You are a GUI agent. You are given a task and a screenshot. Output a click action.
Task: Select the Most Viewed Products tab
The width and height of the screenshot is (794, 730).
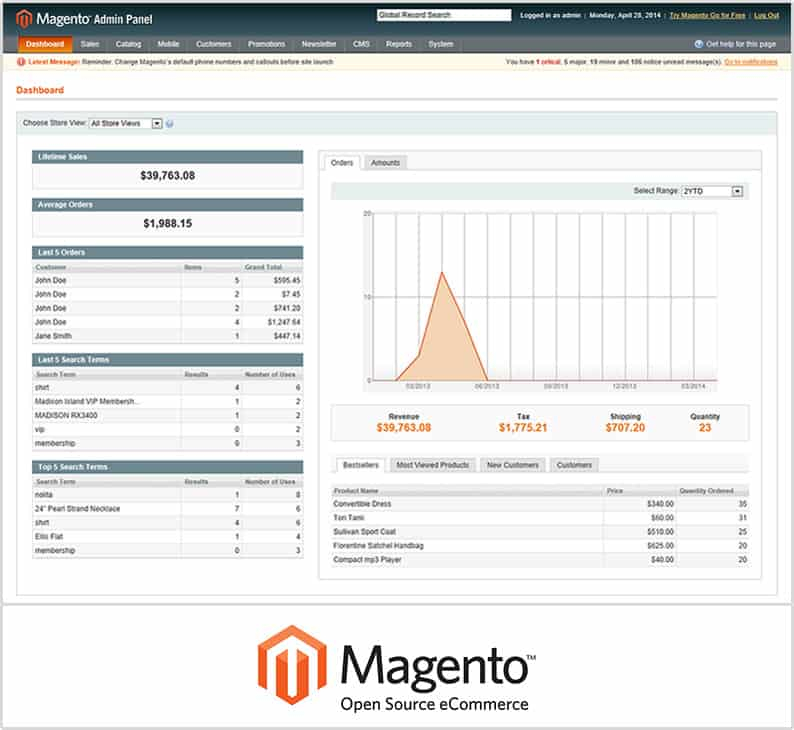pyautogui.click(x=433, y=465)
